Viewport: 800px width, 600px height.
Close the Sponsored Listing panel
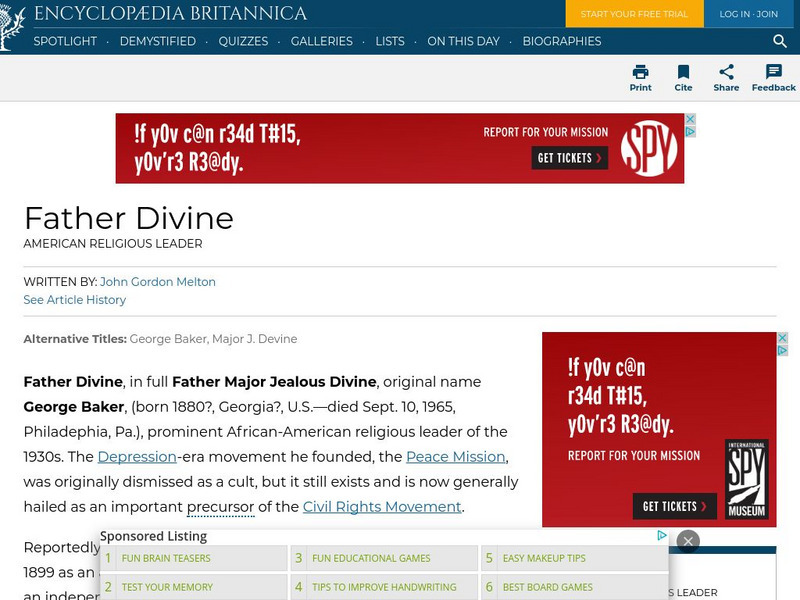(688, 540)
